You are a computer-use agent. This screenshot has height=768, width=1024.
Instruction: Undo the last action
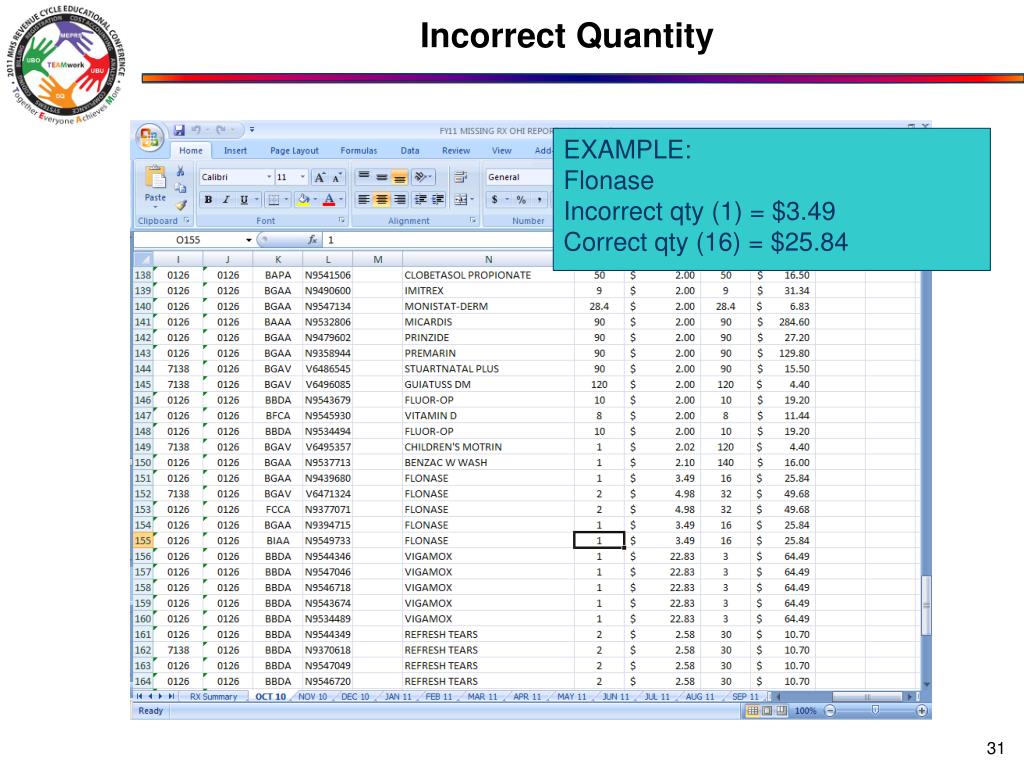(195, 130)
